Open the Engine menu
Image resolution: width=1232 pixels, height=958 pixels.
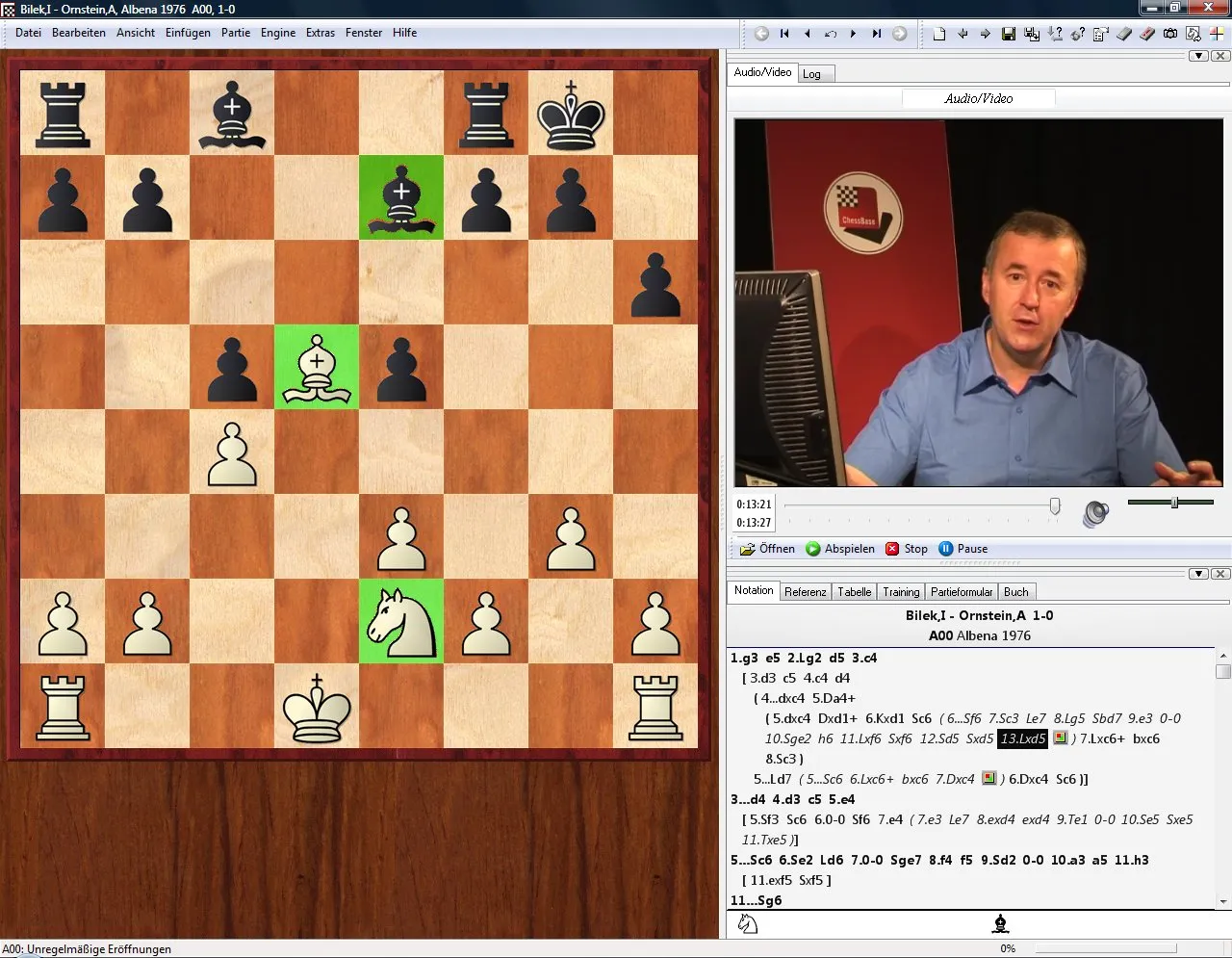click(278, 33)
